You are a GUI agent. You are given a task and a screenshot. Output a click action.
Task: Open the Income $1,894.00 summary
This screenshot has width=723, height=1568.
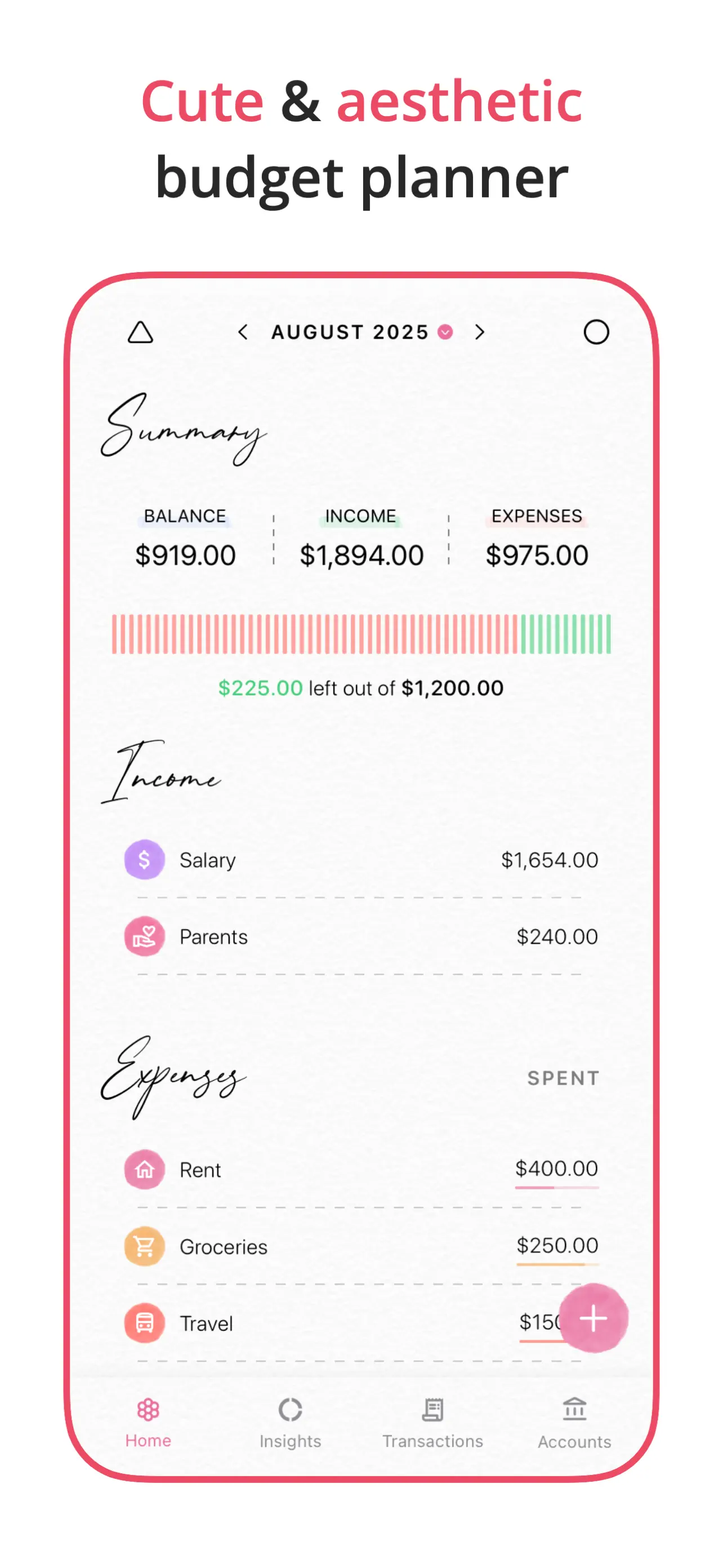pos(361,538)
